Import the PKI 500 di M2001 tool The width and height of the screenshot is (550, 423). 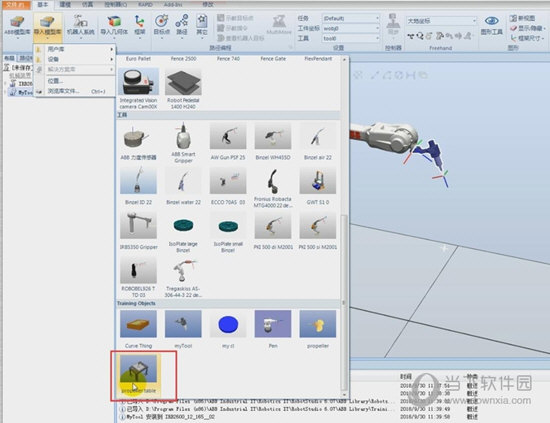click(x=273, y=231)
